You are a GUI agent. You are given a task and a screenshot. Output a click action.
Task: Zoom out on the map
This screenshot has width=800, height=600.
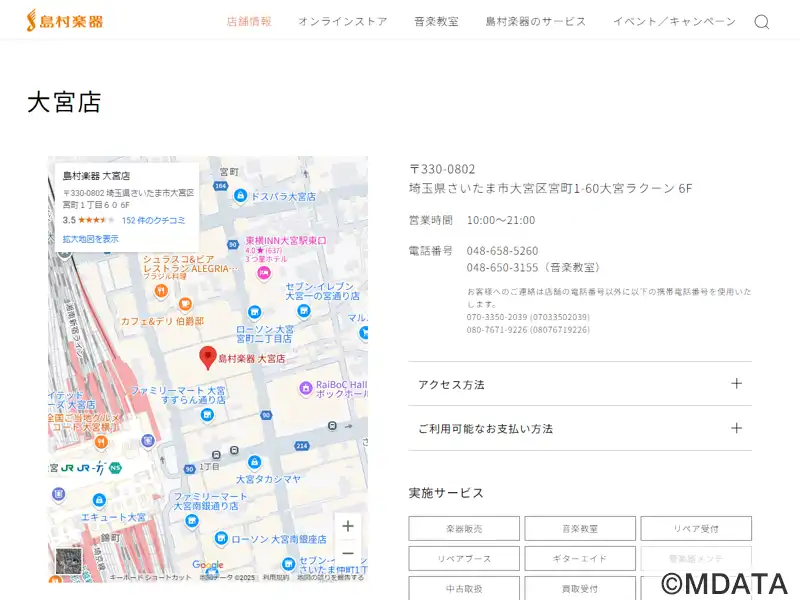(348, 553)
